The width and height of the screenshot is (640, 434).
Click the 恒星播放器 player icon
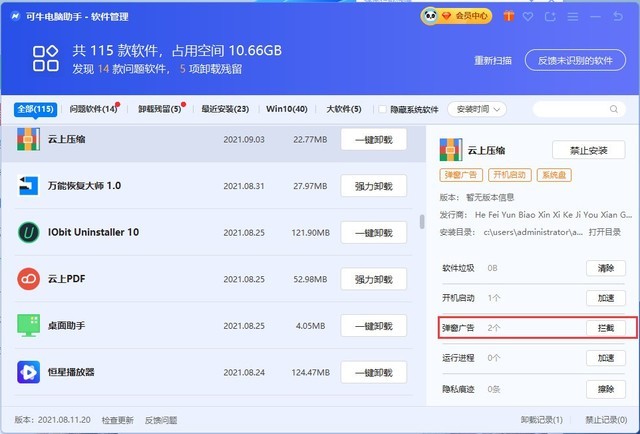tap(28, 372)
